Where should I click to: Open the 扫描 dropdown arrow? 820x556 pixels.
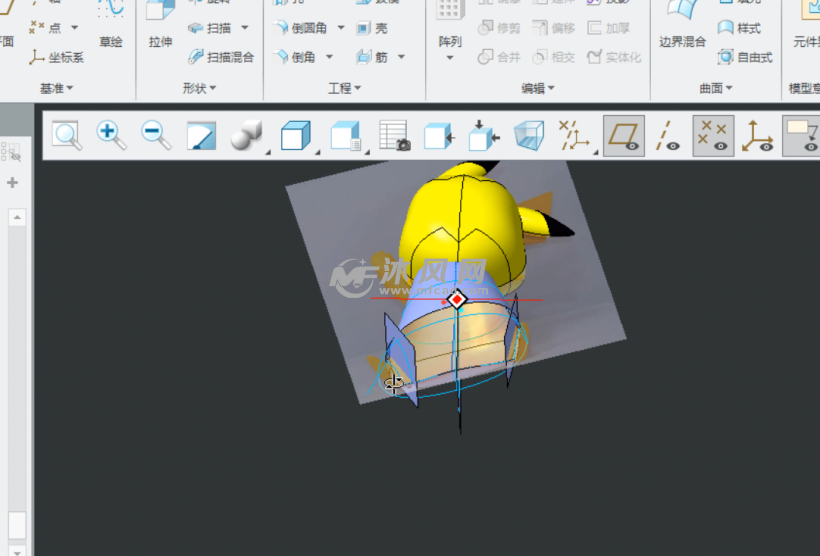coord(245,27)
